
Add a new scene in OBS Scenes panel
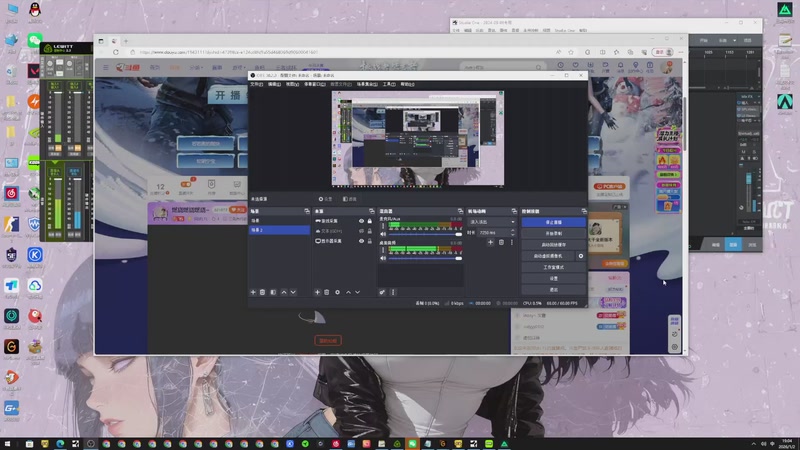253,292
